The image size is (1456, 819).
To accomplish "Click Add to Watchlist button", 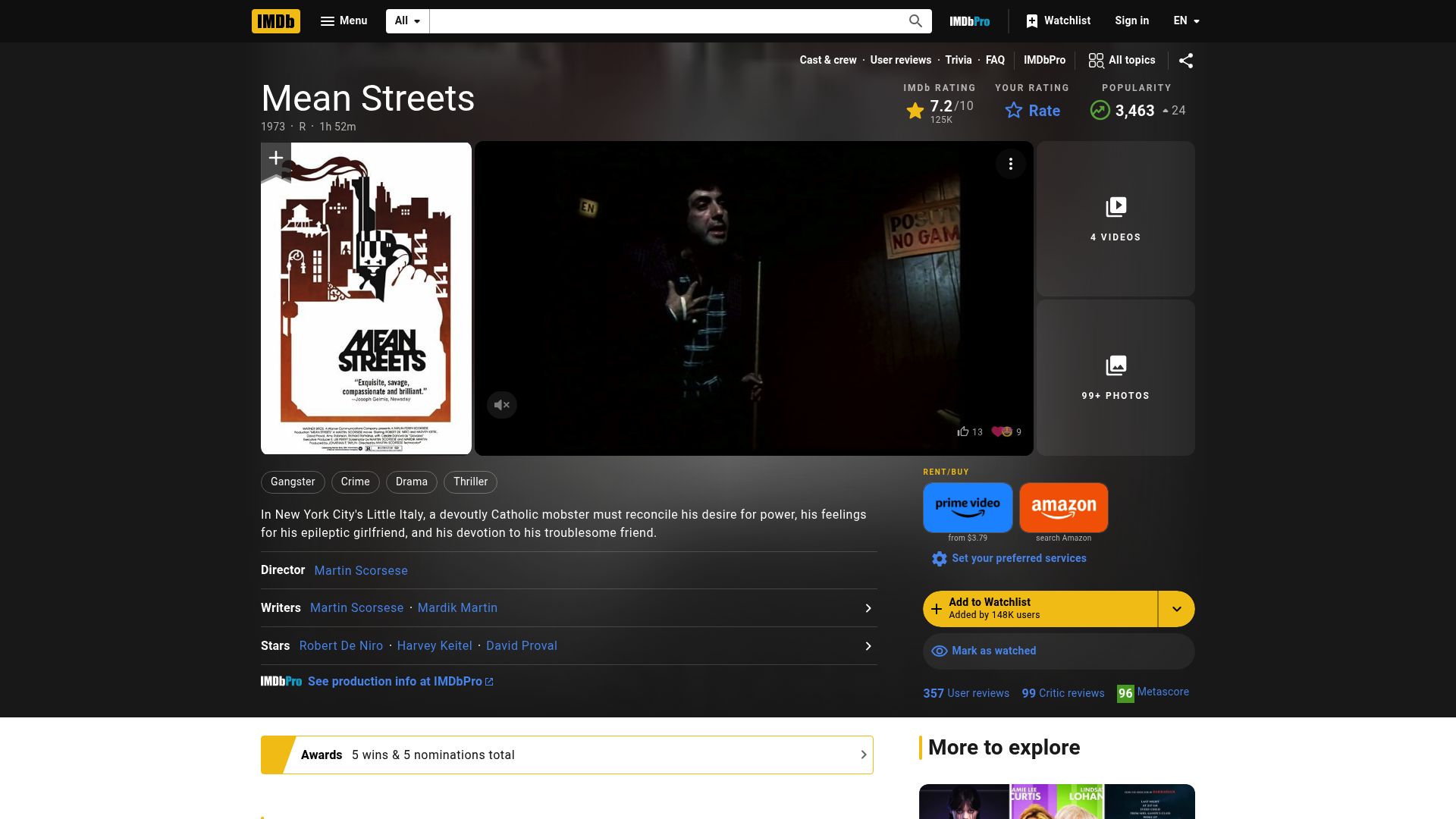I will click(x=1040, y=609).
